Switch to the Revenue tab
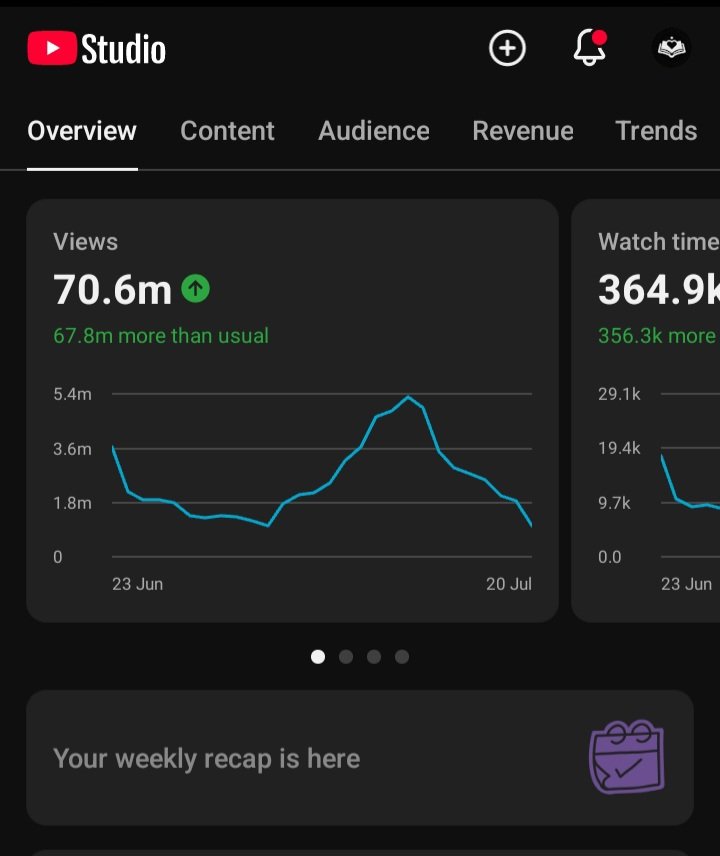 click(x=523, y=131)
